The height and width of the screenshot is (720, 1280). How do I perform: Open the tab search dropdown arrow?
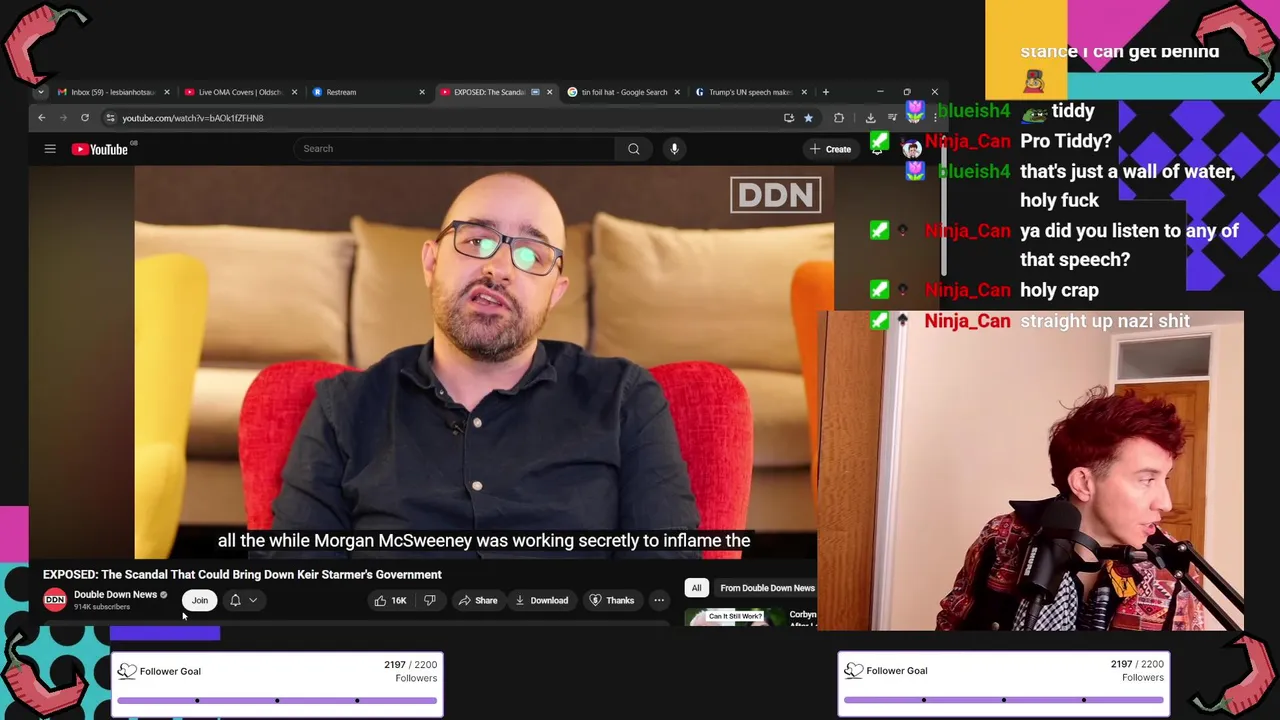pyautogui.click(x=41, y=92)
